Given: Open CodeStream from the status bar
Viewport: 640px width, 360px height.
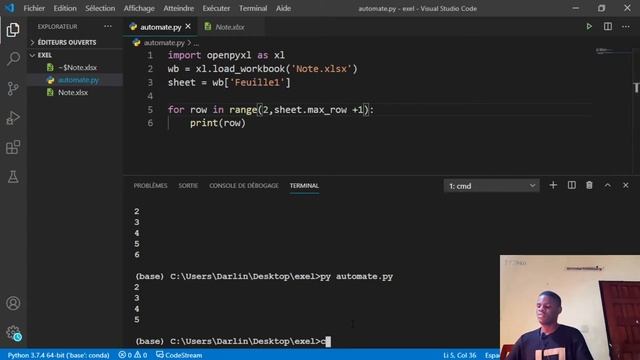Looking at the screenshot, I should pyautogui.click(x=179, y=355).
